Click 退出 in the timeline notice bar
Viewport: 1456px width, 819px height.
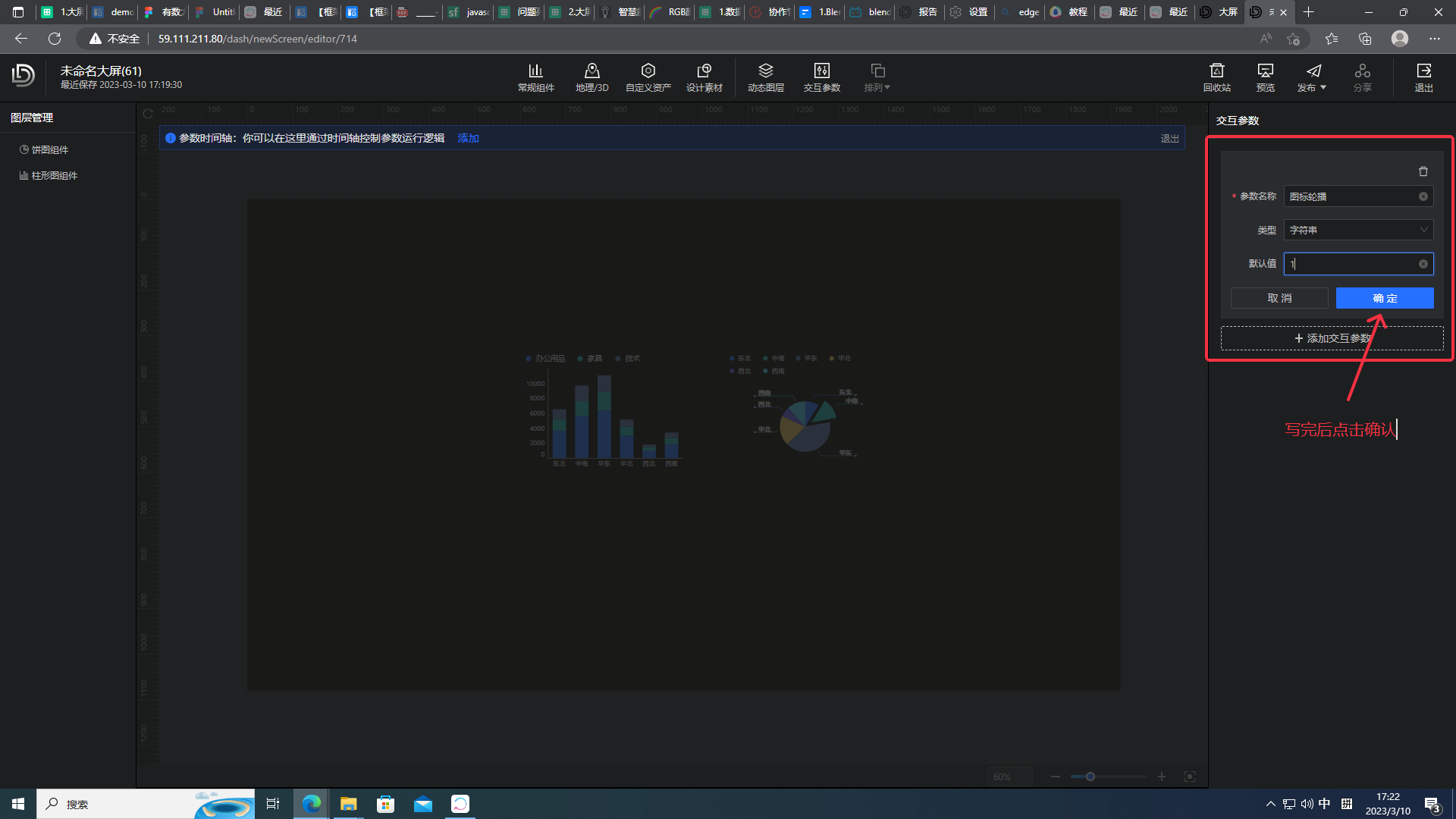click(1169, 138)
